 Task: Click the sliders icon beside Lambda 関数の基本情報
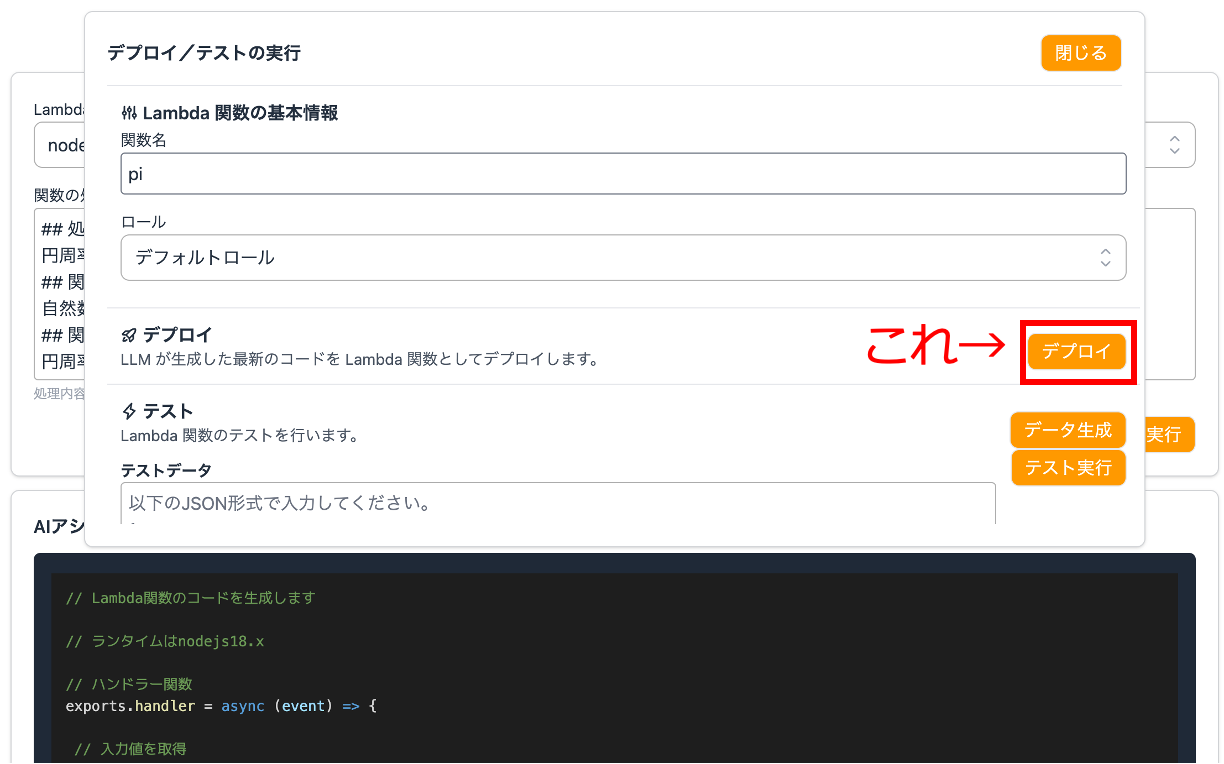pos(129,113)
